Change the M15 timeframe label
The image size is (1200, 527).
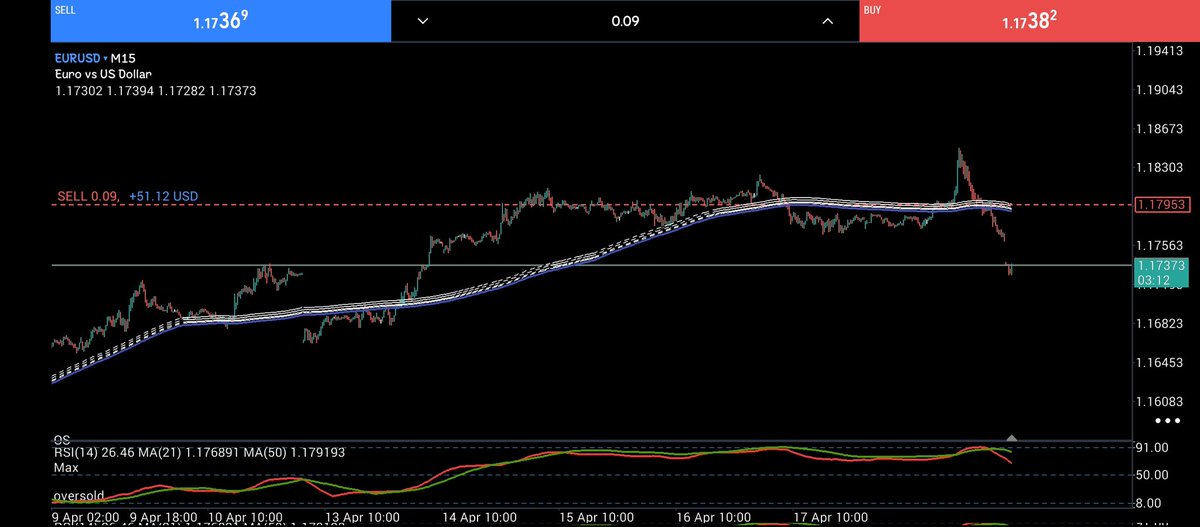click(124, 58)
